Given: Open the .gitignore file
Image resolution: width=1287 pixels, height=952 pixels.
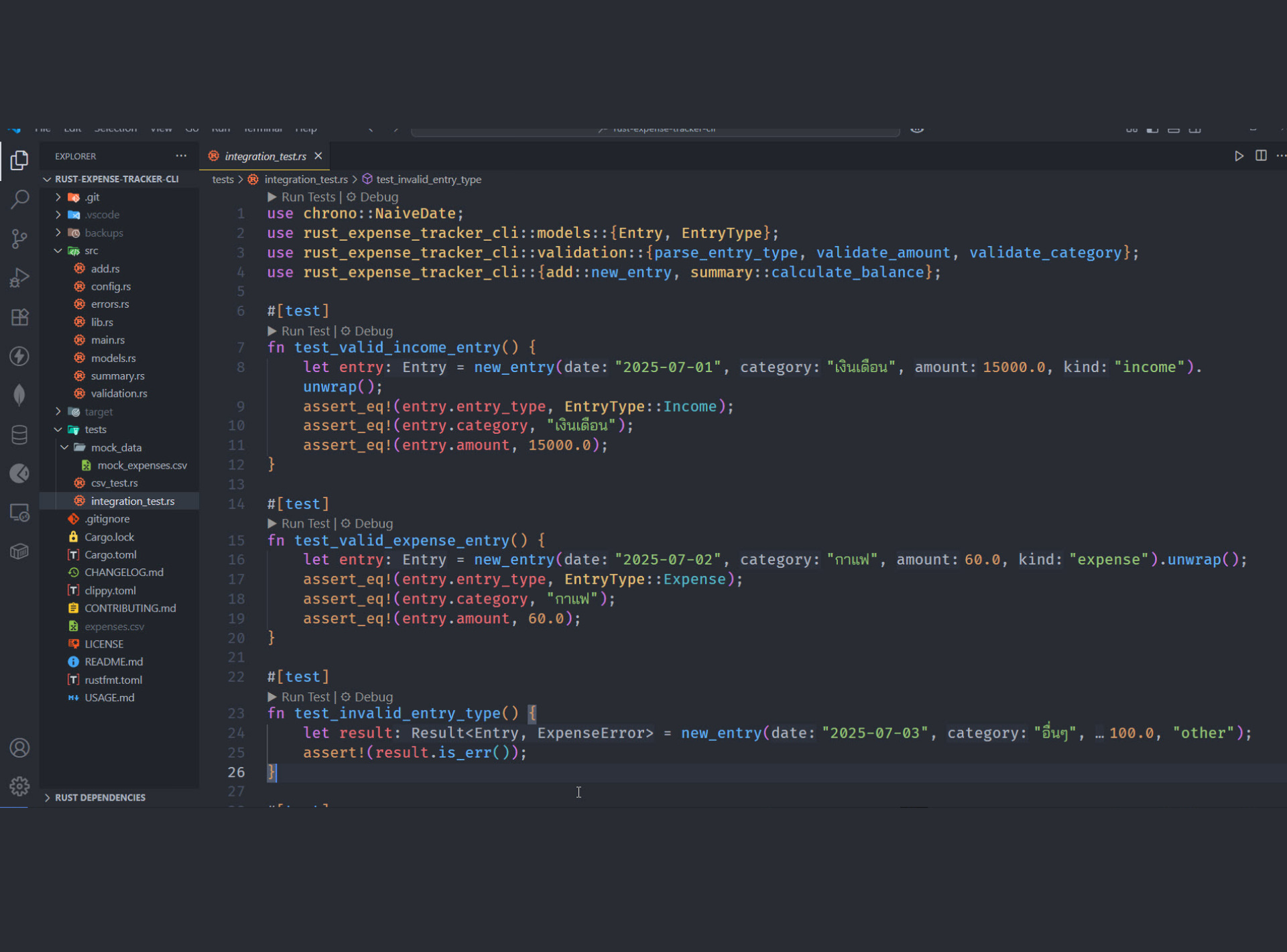Looking at the screenshot, I should click(x=107, y=519).
